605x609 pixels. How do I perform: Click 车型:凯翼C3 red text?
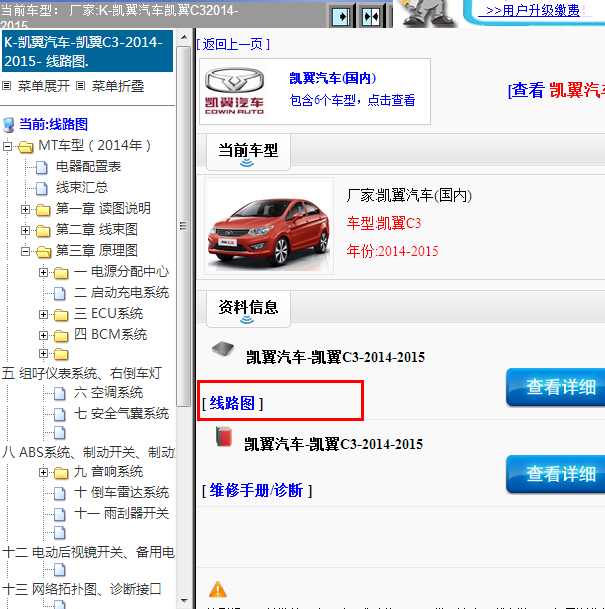coord(384,223)
